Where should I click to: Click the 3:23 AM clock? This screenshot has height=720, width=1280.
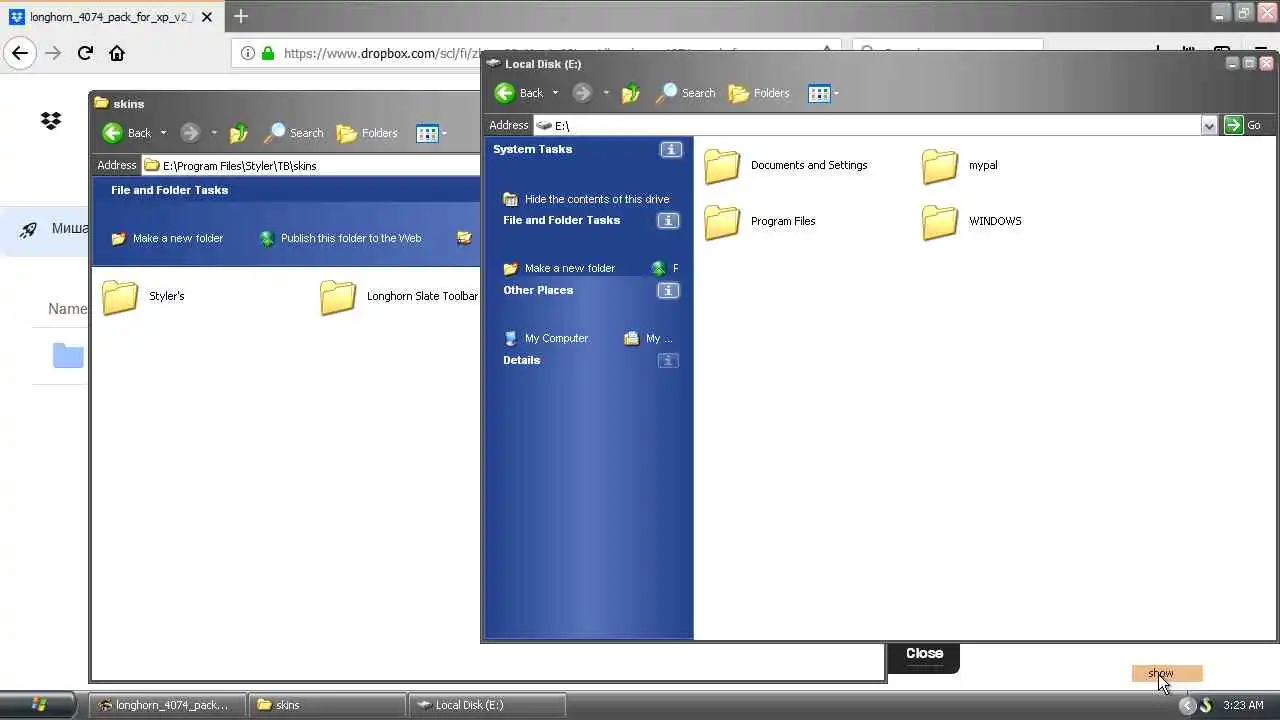coord(1243,705)
